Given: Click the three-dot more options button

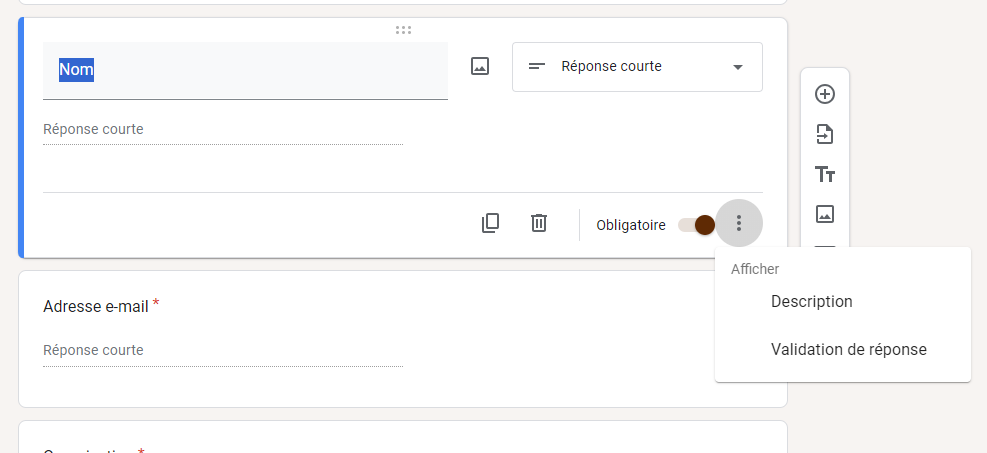Looking at the screenshot, I should coord(739,223).
